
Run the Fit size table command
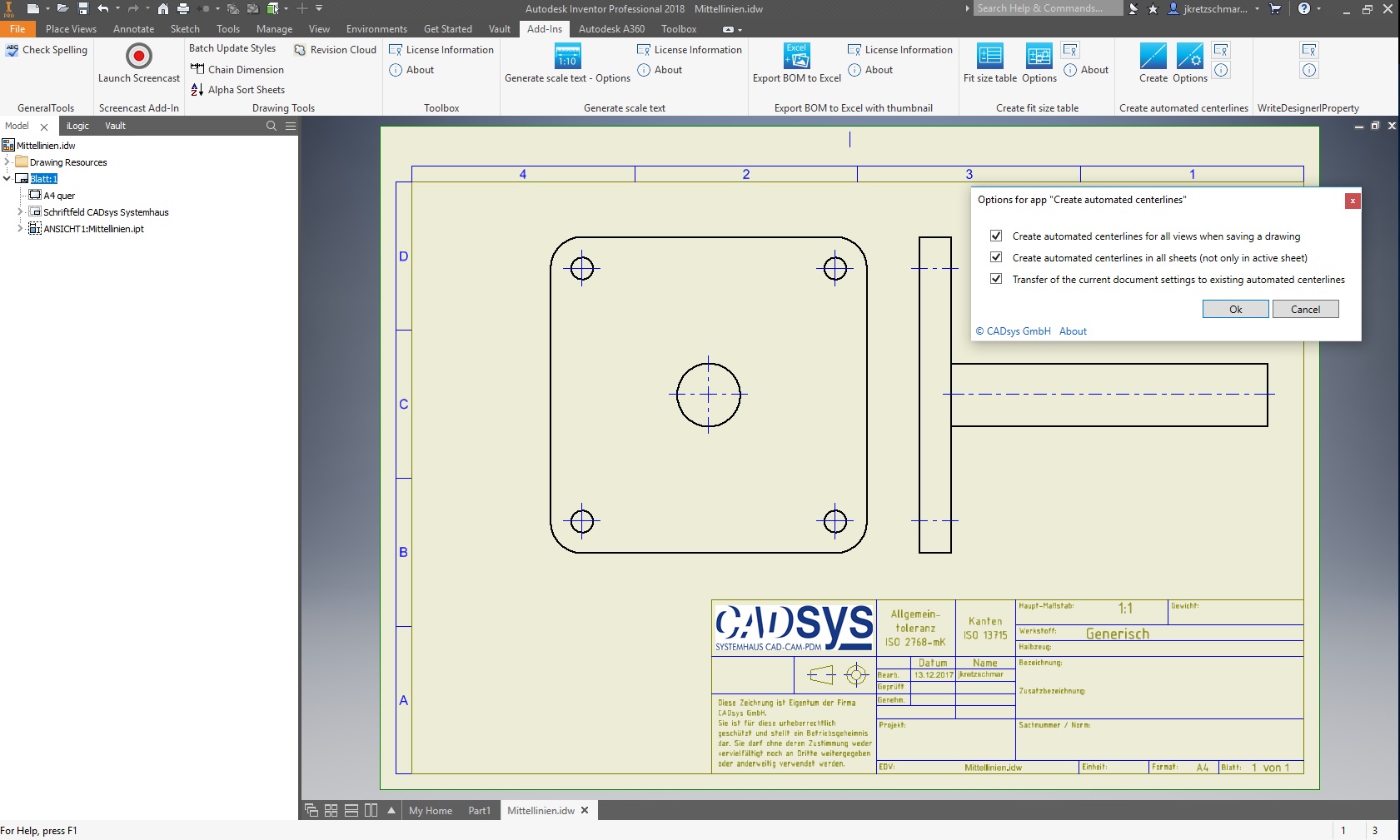(990, 63)
